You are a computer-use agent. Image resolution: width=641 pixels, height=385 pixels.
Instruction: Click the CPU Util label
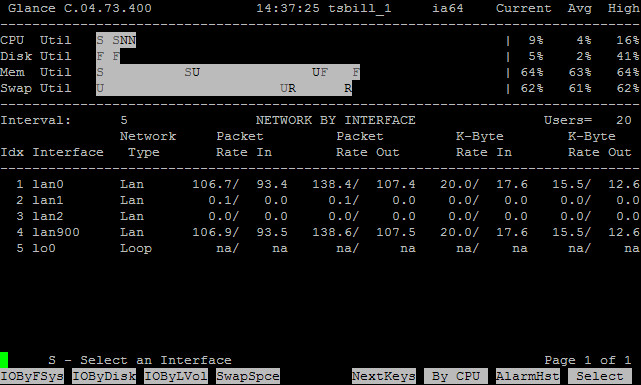(36, 40)
